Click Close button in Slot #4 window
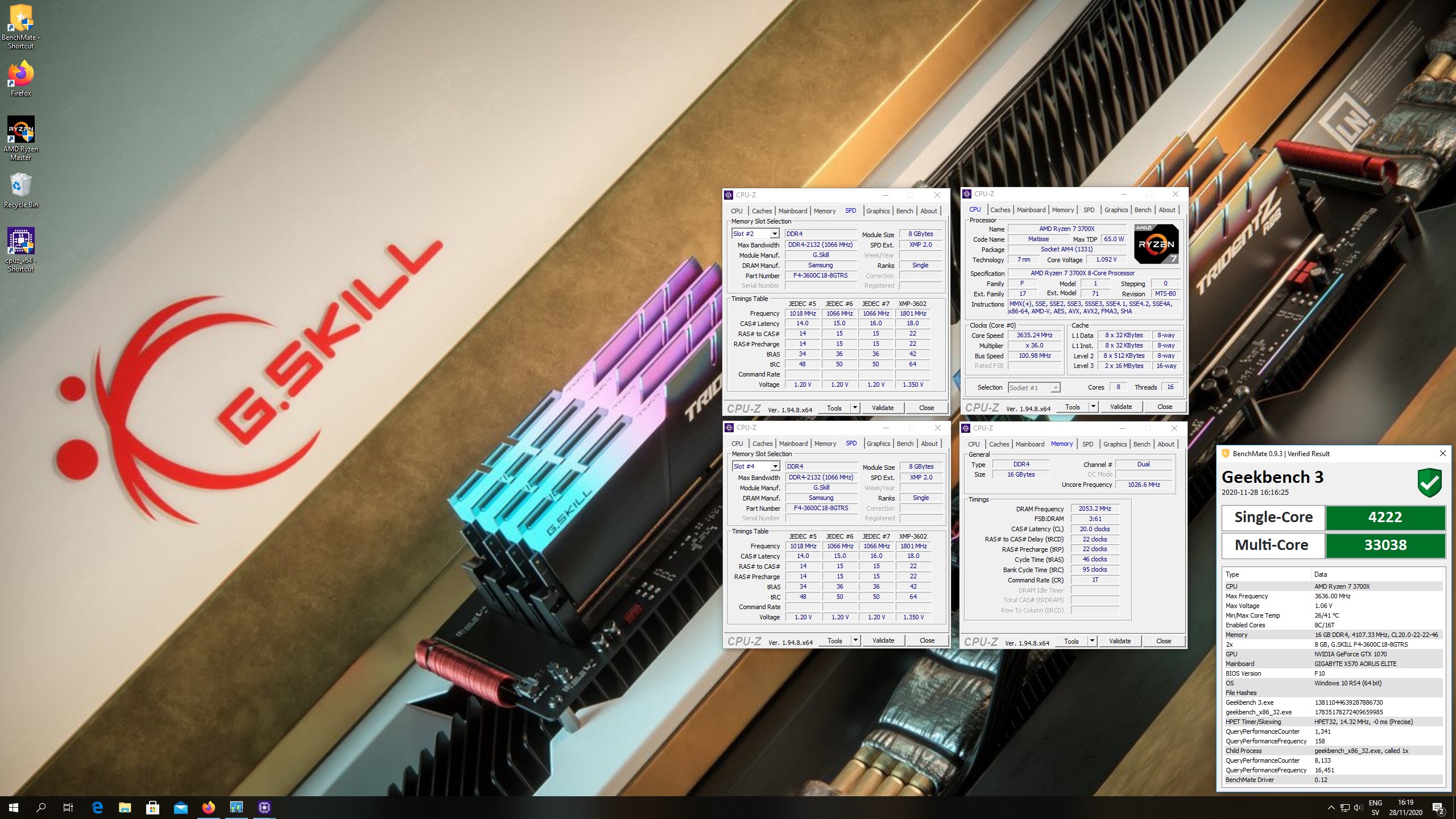Viewport: 1456px width, 819px height. (x=927, y=640)
